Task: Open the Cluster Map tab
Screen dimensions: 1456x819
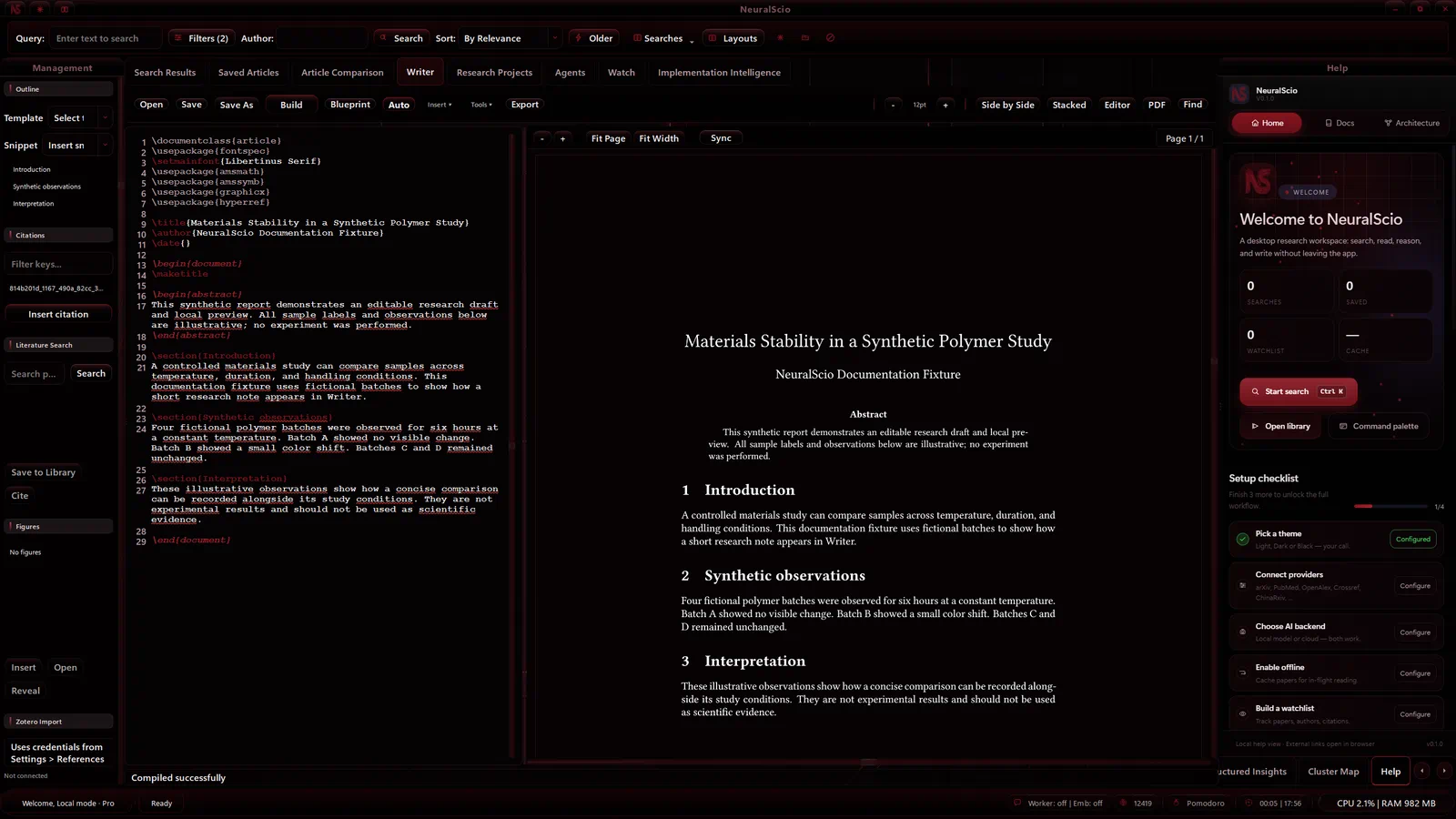Action: tap(1333, 772)
